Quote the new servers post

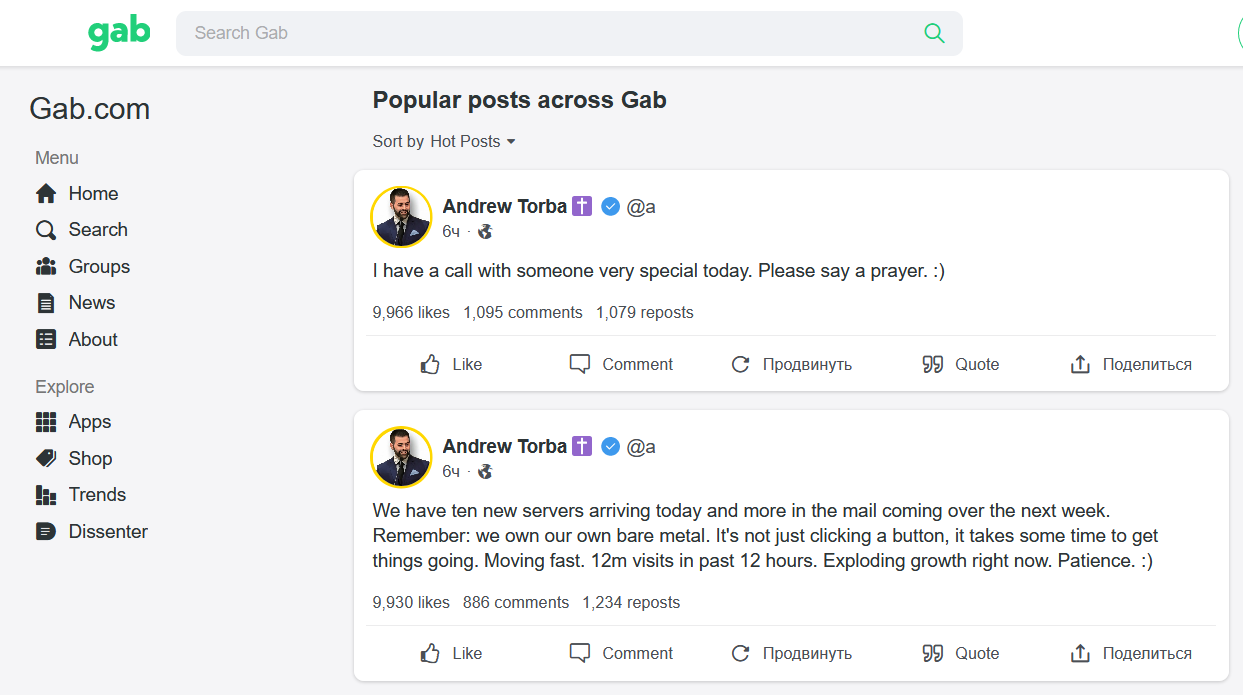960,654
